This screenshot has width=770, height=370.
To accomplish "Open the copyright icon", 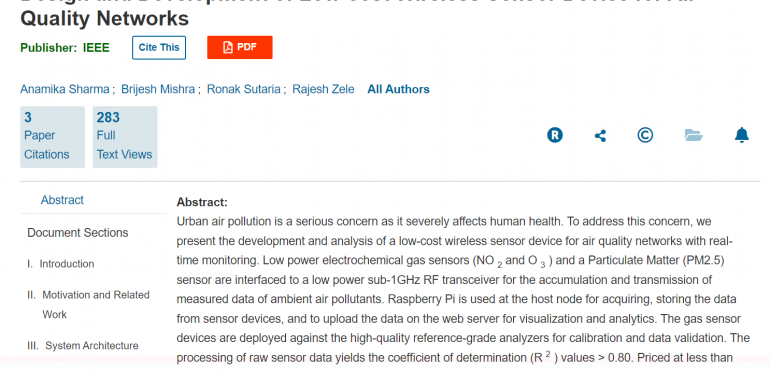I will (645, 135).
